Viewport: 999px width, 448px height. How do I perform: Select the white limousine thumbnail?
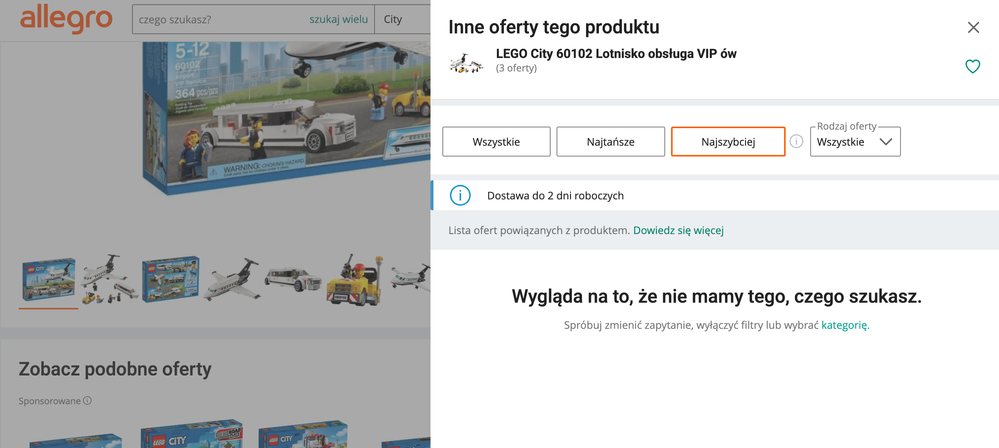tap(293, 279)
